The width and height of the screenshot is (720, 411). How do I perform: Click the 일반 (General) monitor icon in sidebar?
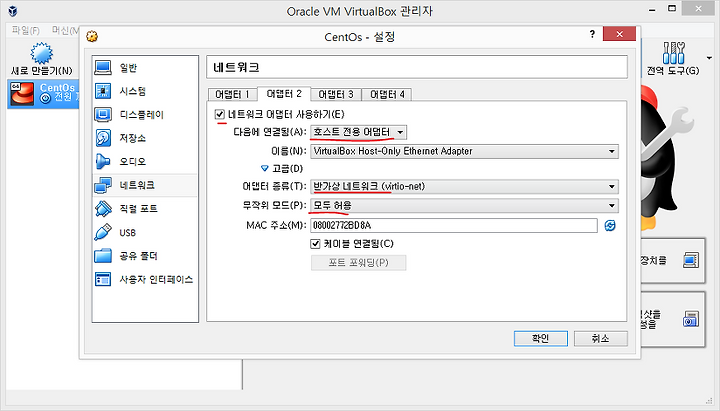pyautogui.click(x=103, y=68)
